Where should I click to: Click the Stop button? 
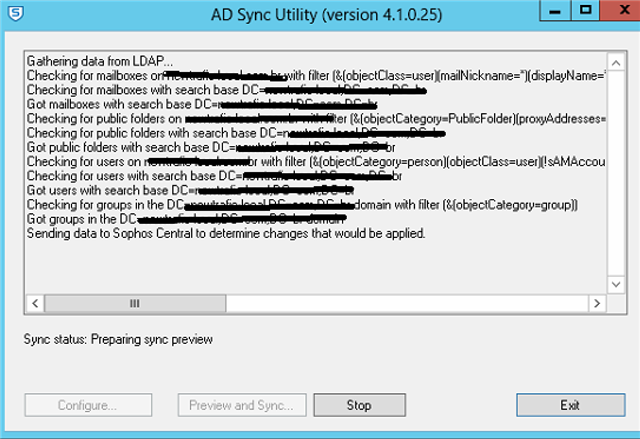coord(359,405)
